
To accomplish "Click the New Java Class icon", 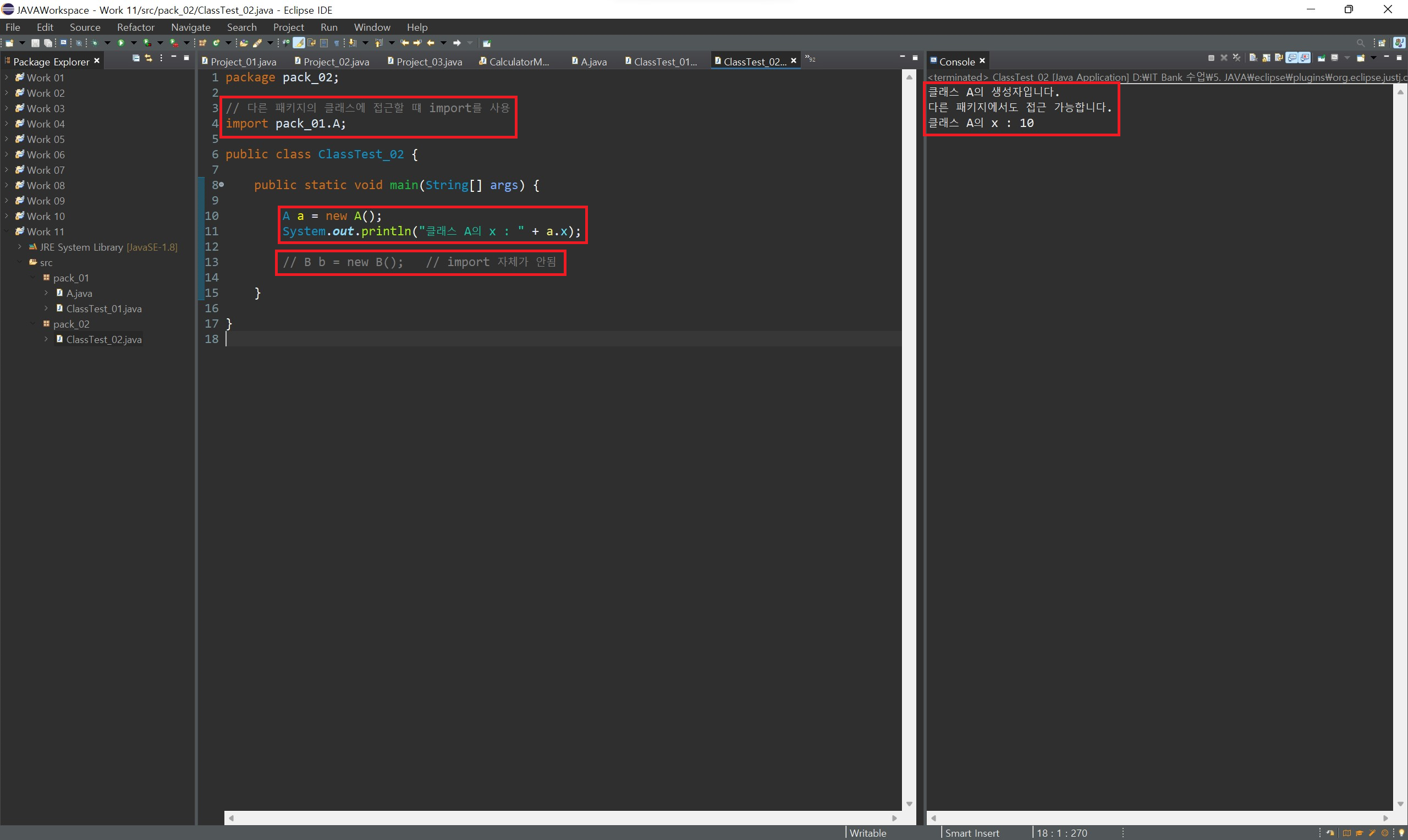I will [x=216, y=43].
